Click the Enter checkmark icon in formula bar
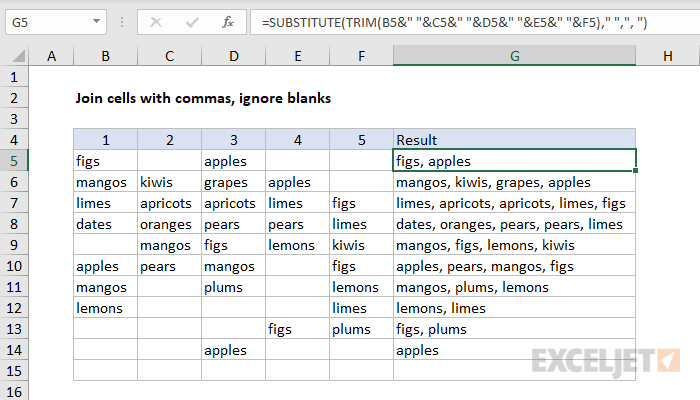 coord(192,22)
